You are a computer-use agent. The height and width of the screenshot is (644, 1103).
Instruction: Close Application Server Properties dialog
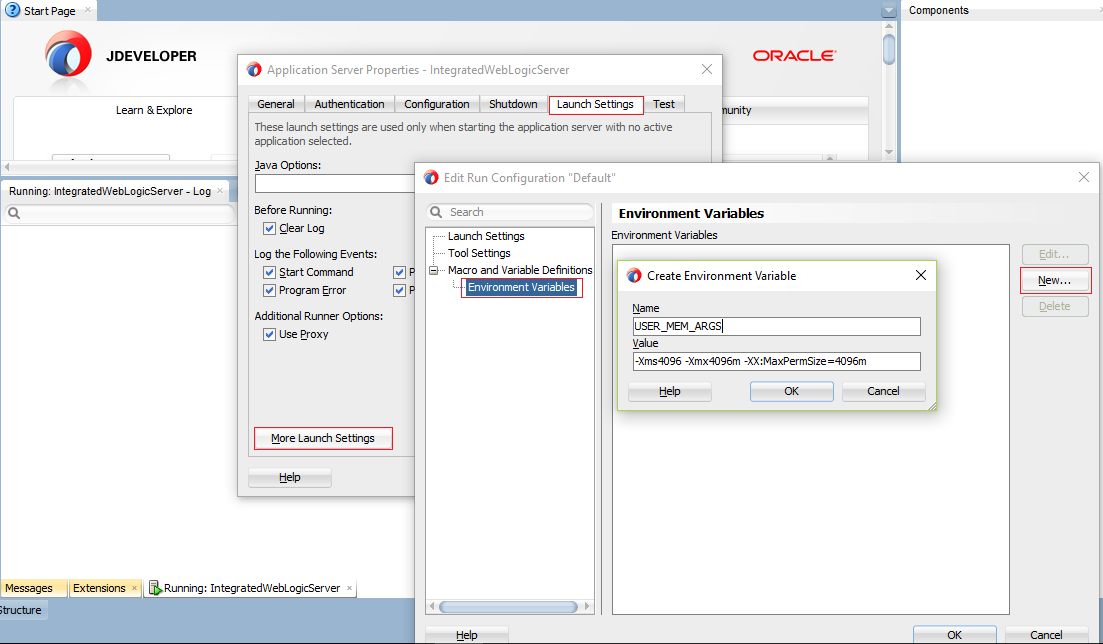[707, 69]
